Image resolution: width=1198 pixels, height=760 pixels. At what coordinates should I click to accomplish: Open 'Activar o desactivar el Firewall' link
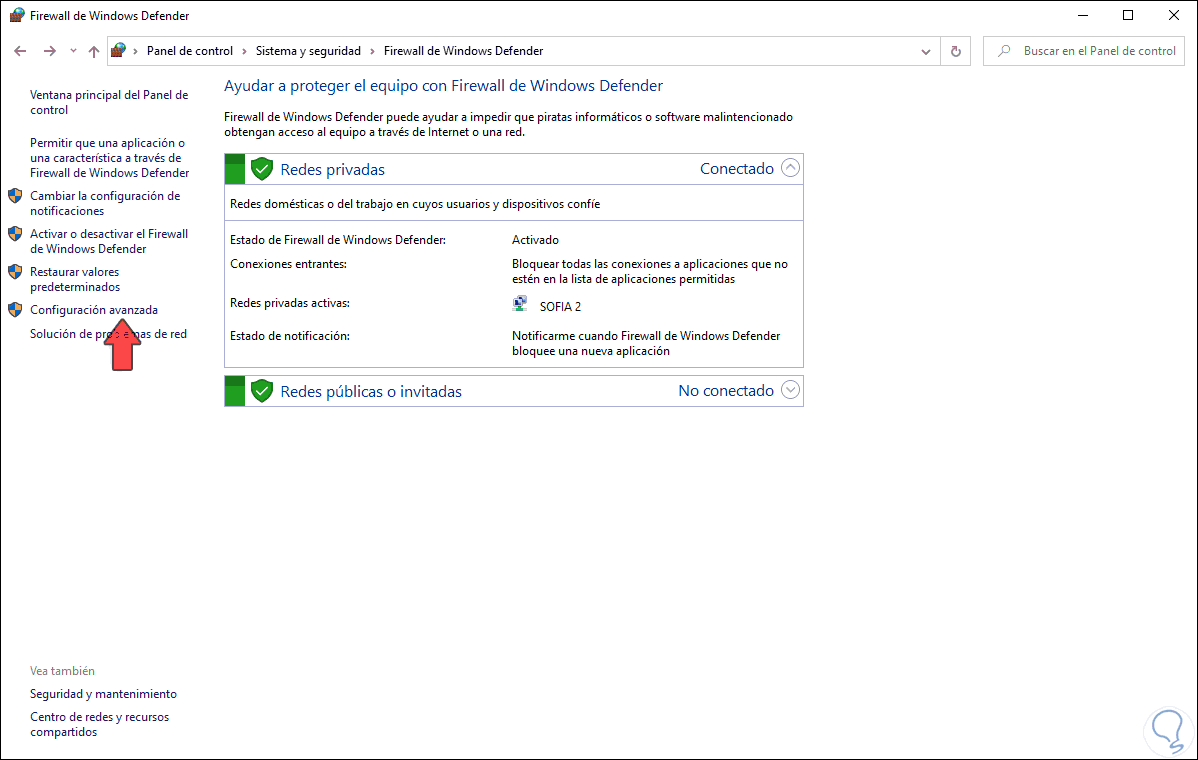108,241
